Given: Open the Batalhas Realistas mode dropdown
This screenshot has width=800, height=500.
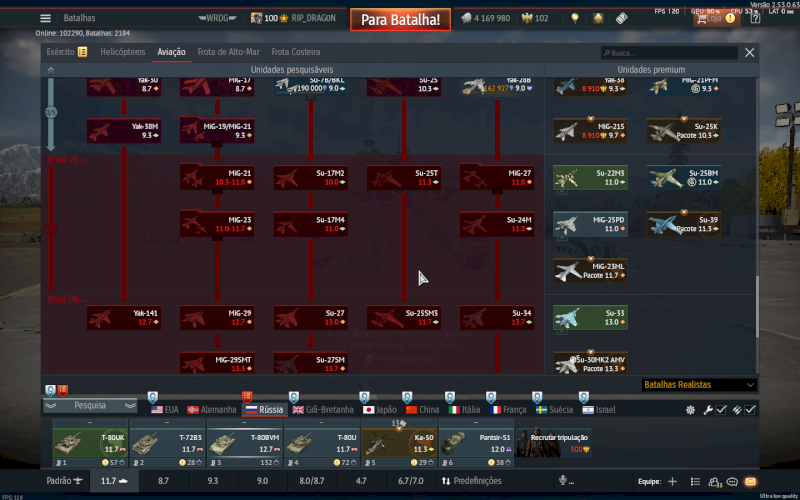Looking at the screenshot, I should pyautogui.click(x=699, y=385).
